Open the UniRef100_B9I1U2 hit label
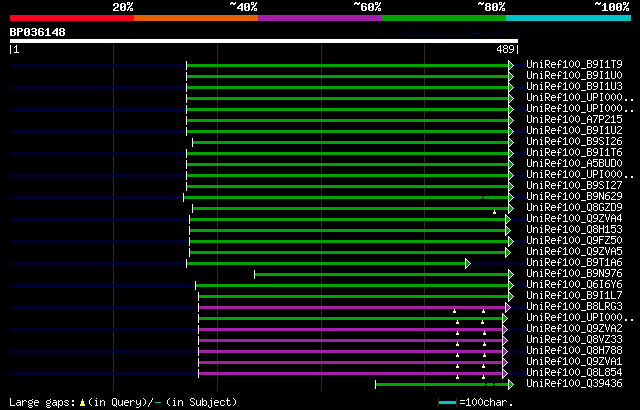The height and width of the screenshot is (410, 640). point(574,131)
